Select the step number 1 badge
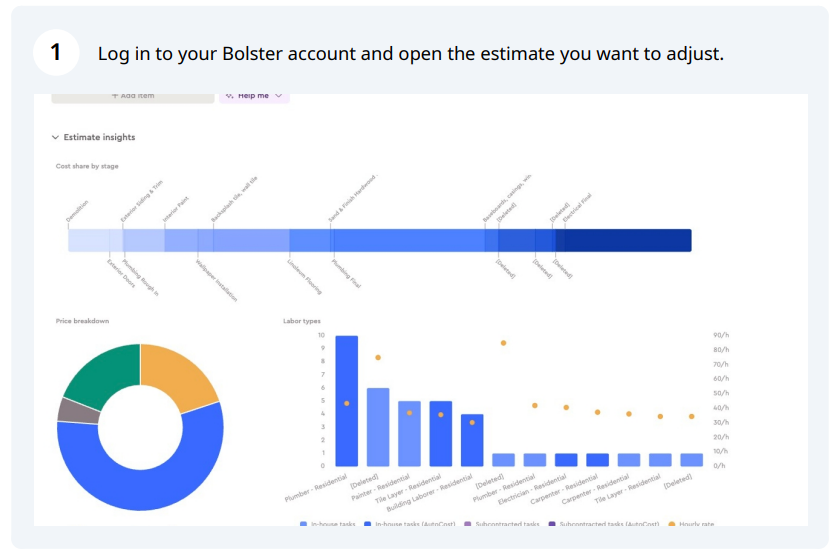836x557 pixels. tap(56, 52)
